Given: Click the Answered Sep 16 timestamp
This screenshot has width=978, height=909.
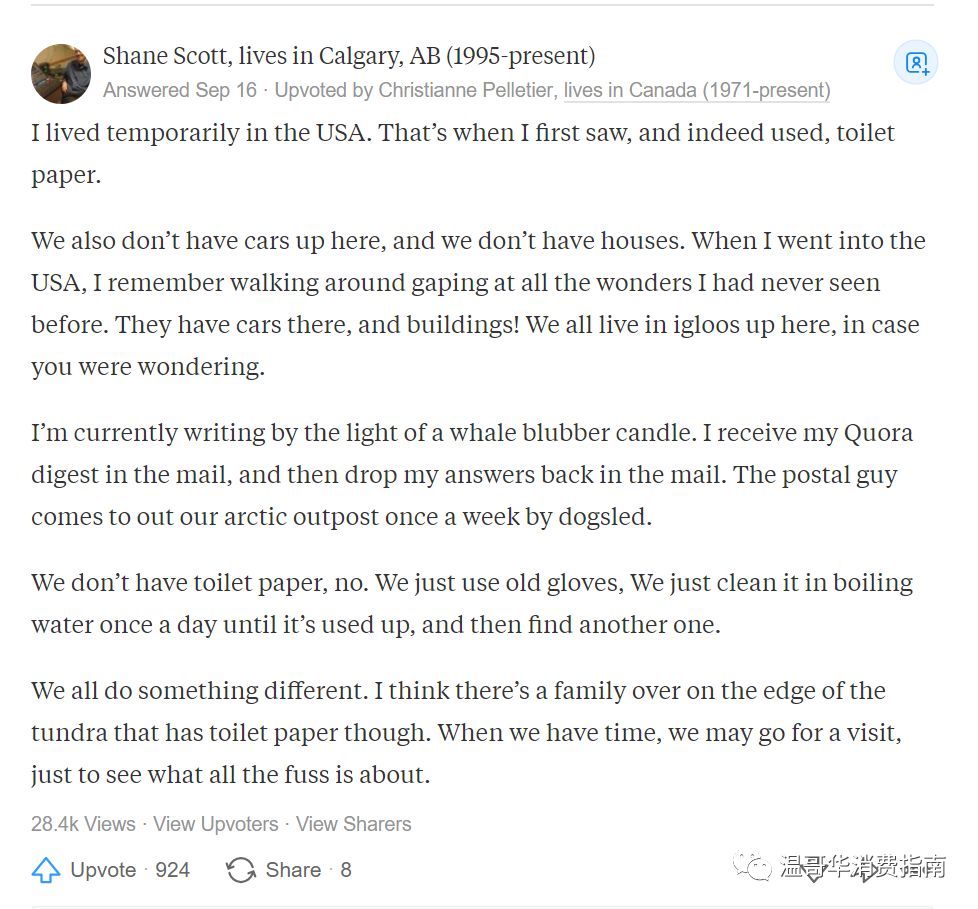Looking at the screenshot, I should pyautogui.click(x=180, y=90).
